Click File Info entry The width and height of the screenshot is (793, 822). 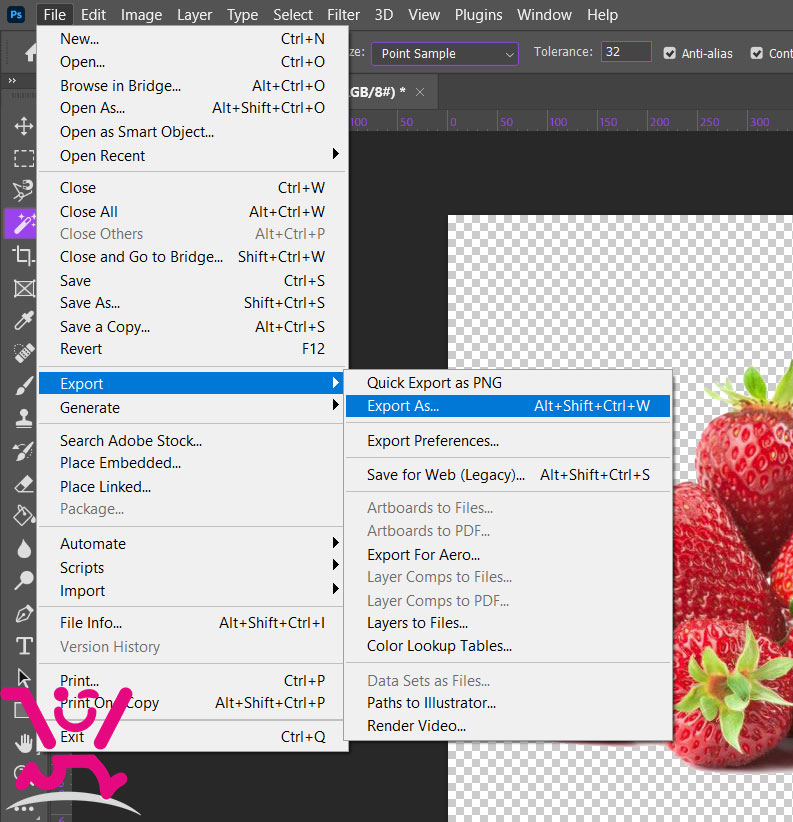192,623
